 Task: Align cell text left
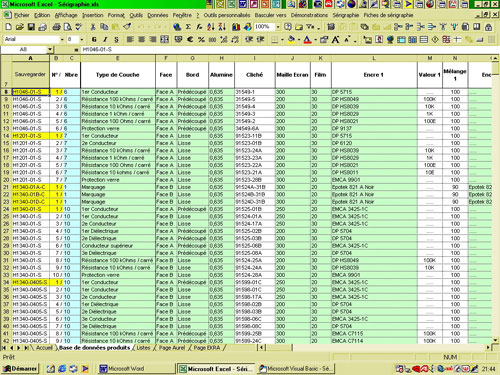130,39
